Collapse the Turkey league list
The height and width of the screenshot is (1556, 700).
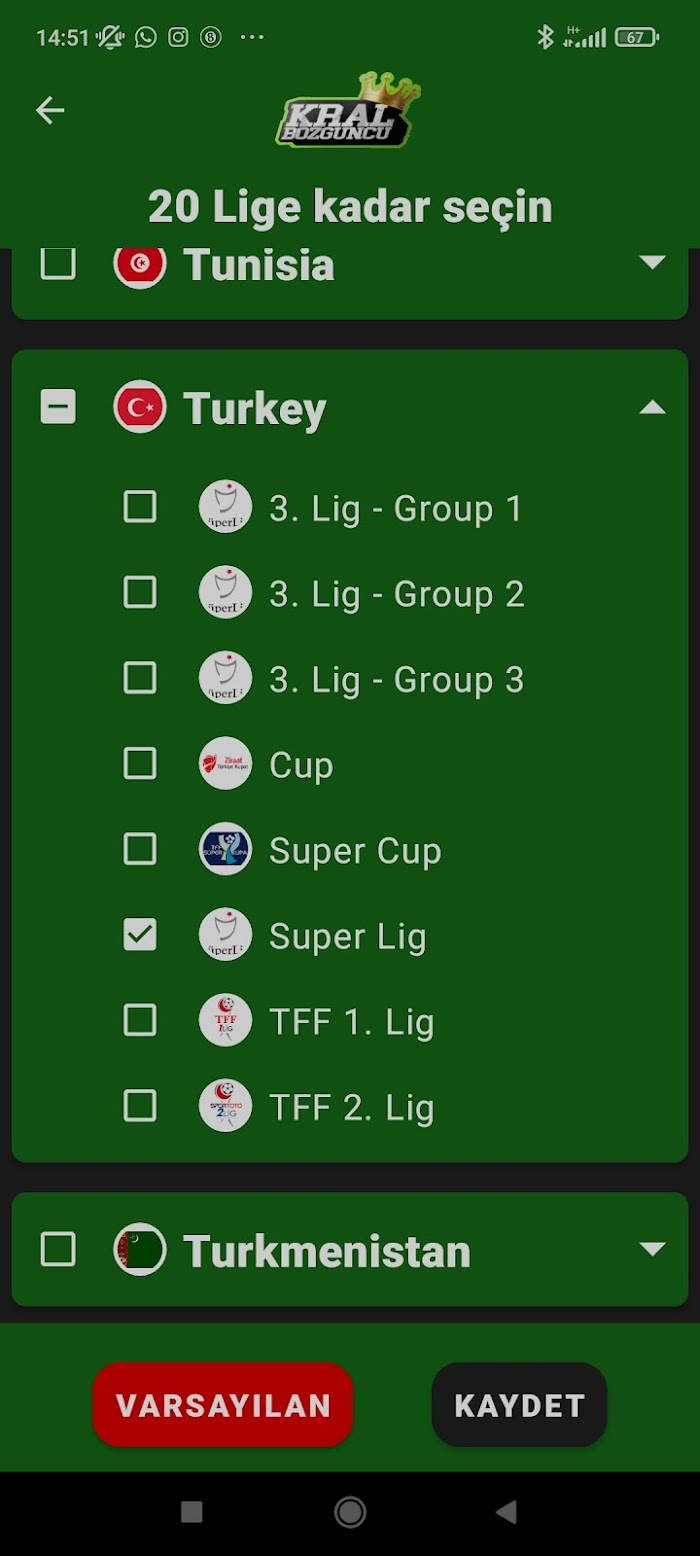coord(652,407)
